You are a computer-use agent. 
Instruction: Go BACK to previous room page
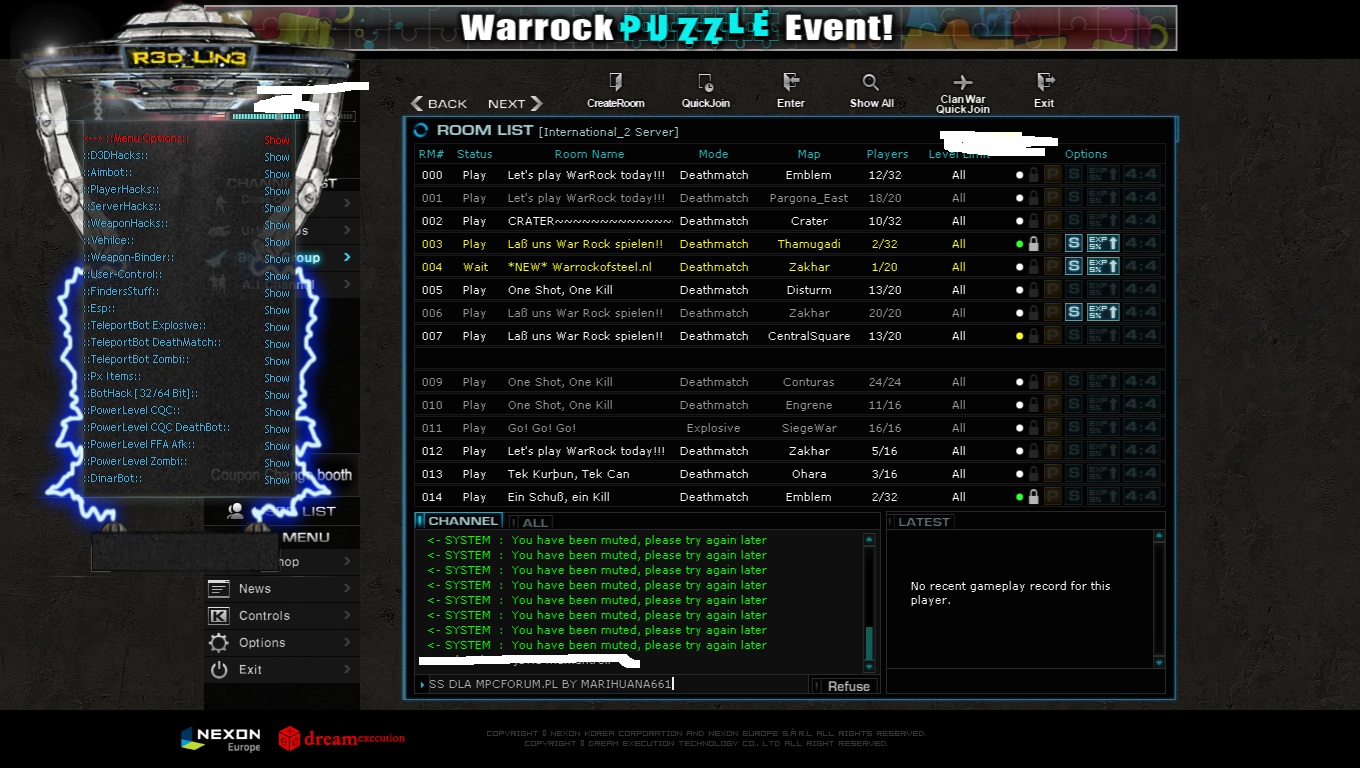[x=439, y=103]
